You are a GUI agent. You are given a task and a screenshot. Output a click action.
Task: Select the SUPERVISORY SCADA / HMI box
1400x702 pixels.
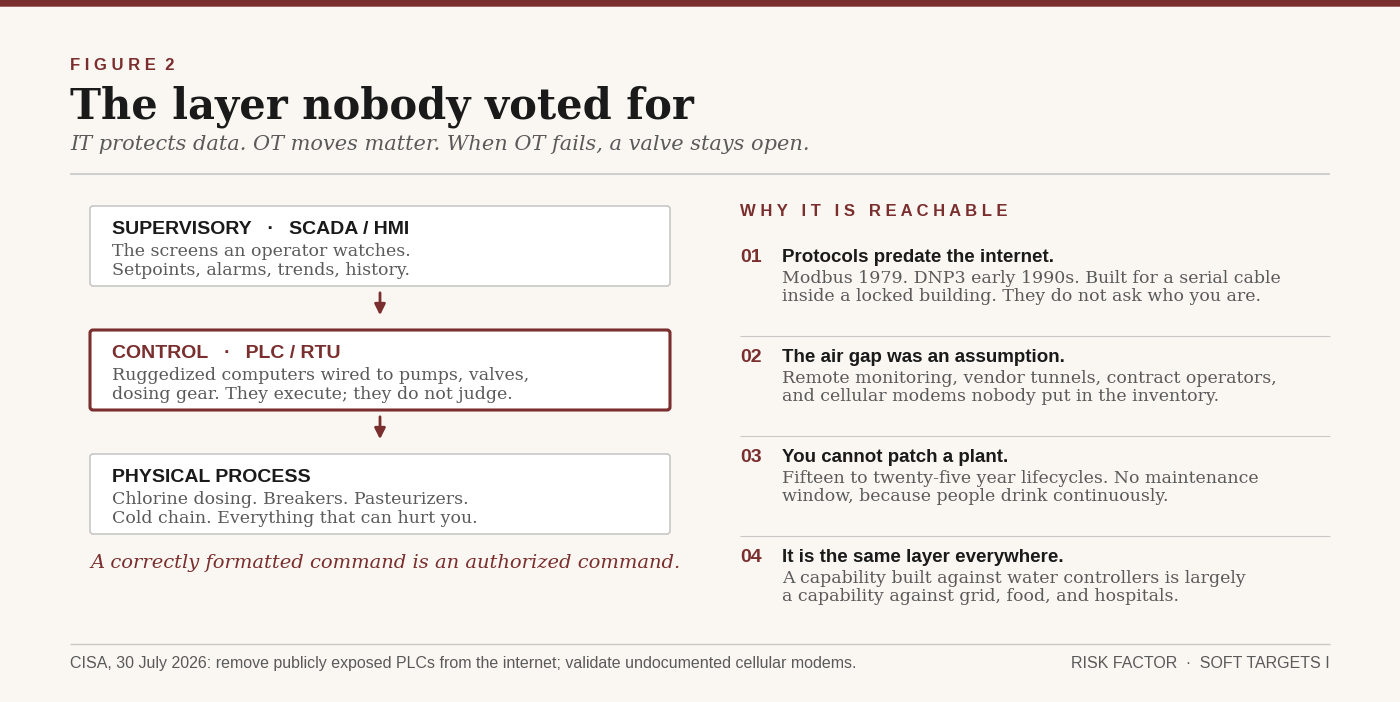point(380,246)
